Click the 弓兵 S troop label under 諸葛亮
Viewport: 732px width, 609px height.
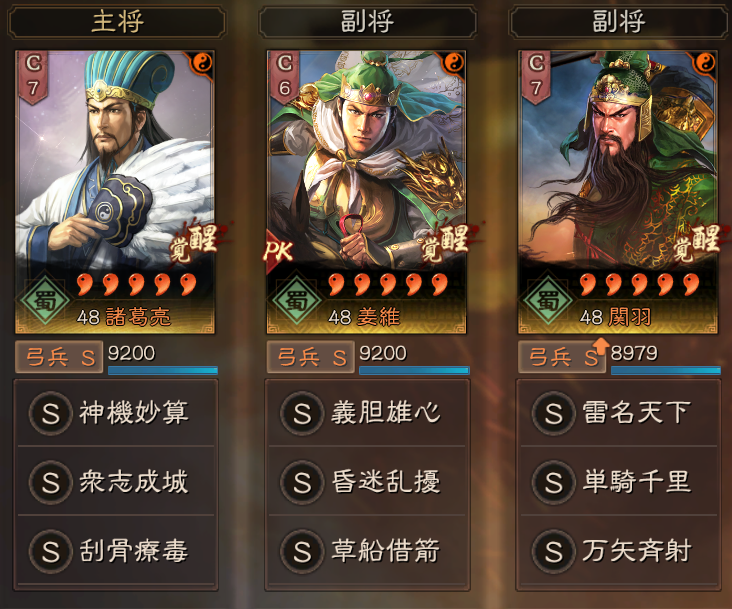coord(59,357)
